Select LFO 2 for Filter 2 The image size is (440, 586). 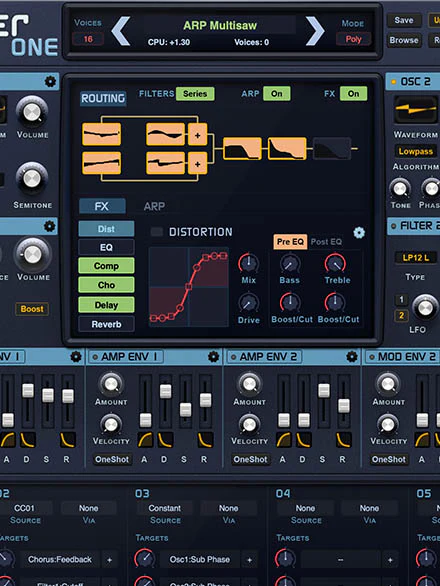[x=401, y=315]
